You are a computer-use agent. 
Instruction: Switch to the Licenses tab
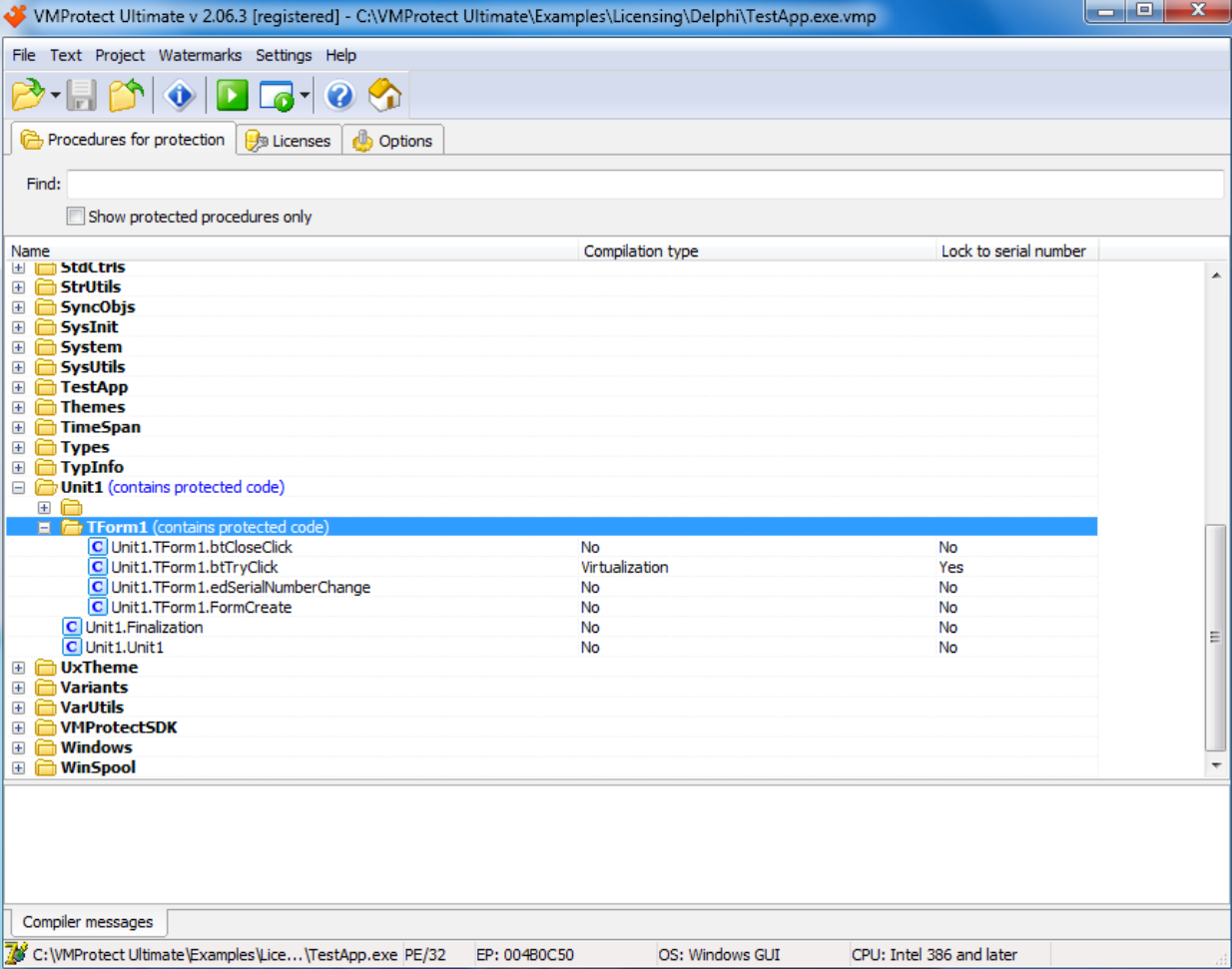point(289,141)
